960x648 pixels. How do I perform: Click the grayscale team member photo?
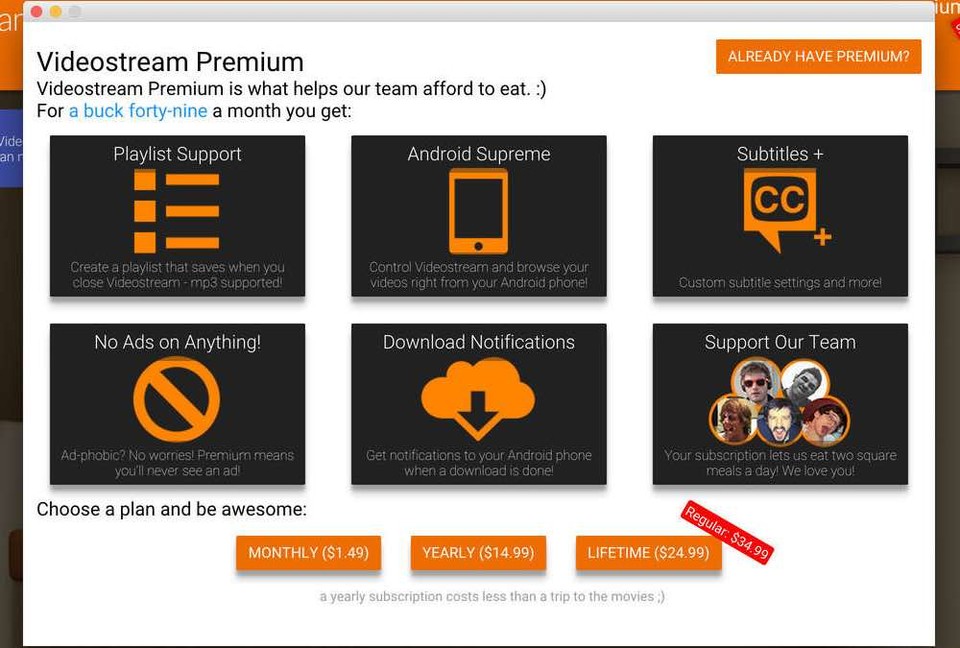[x=805, y=383]
